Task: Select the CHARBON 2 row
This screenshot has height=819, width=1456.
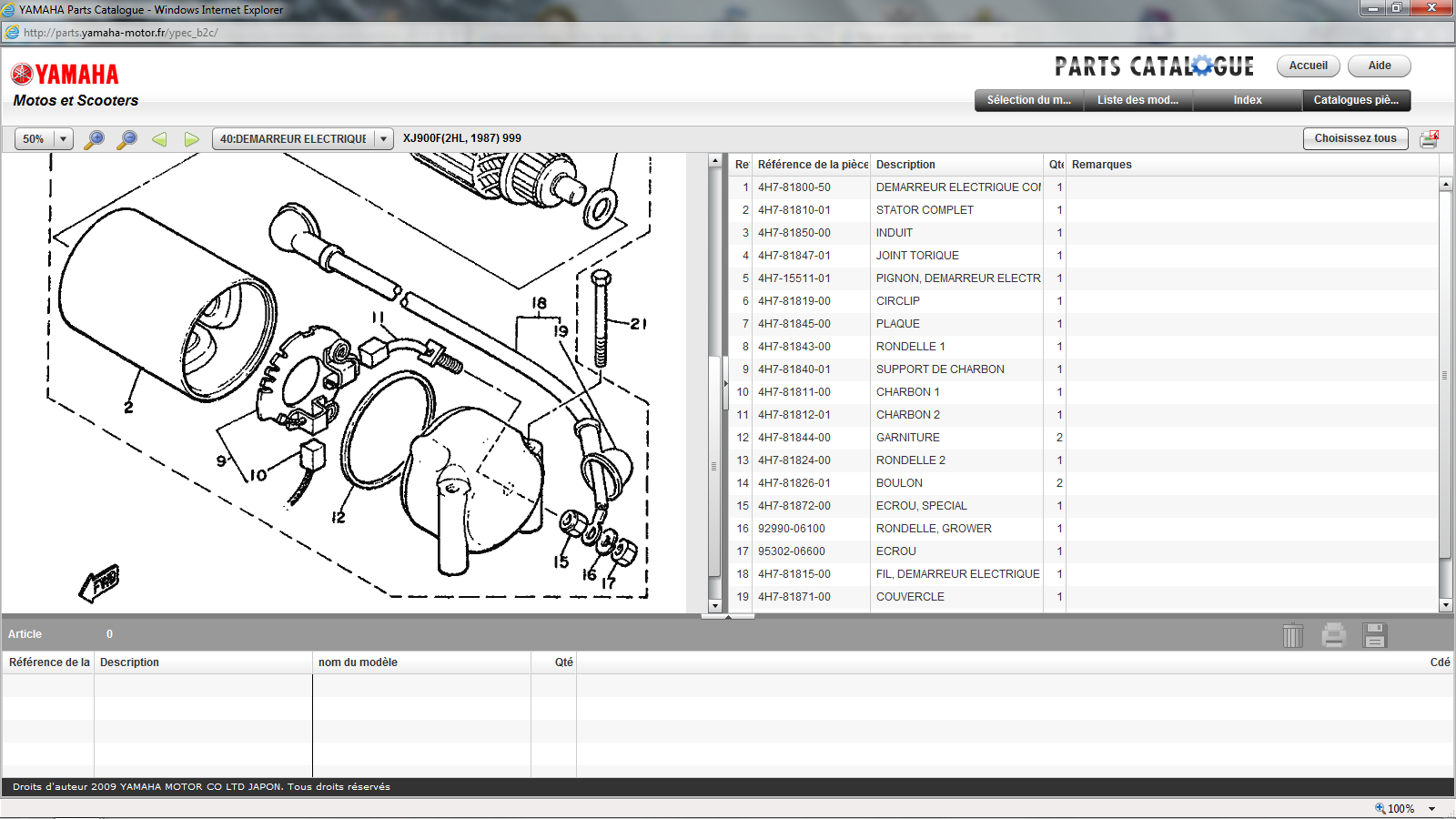Action: 1084,415
